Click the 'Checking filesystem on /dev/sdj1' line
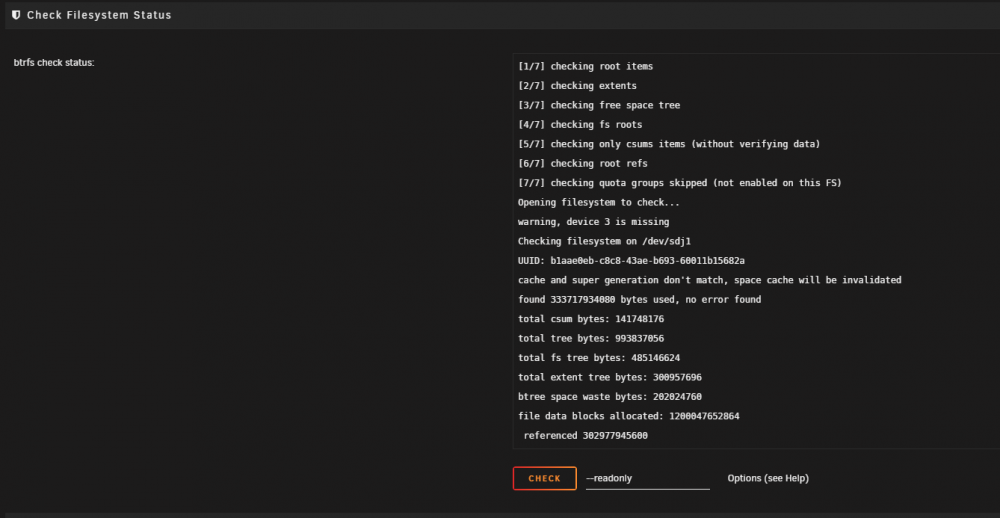The width and height of the screenshot is (1000, 518). 605,242
